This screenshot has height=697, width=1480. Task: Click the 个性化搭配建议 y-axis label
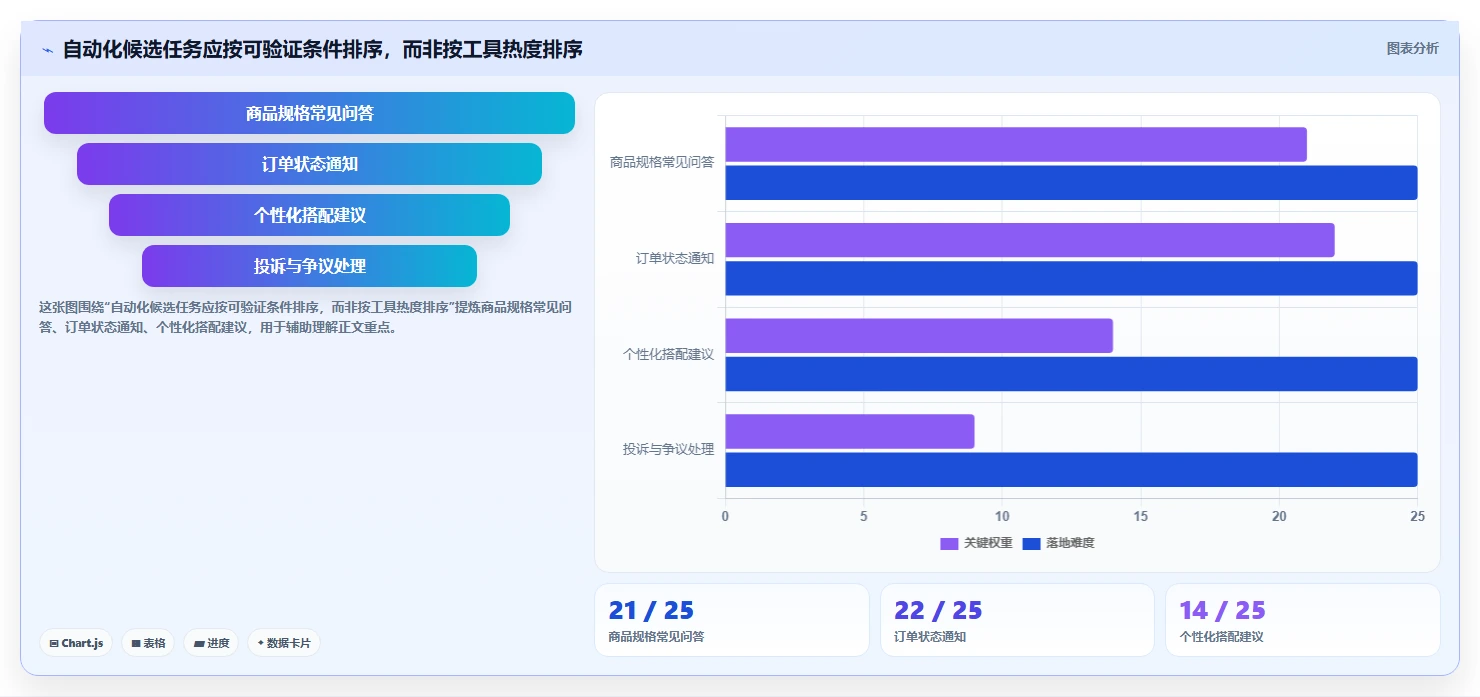tap(668, 354)
